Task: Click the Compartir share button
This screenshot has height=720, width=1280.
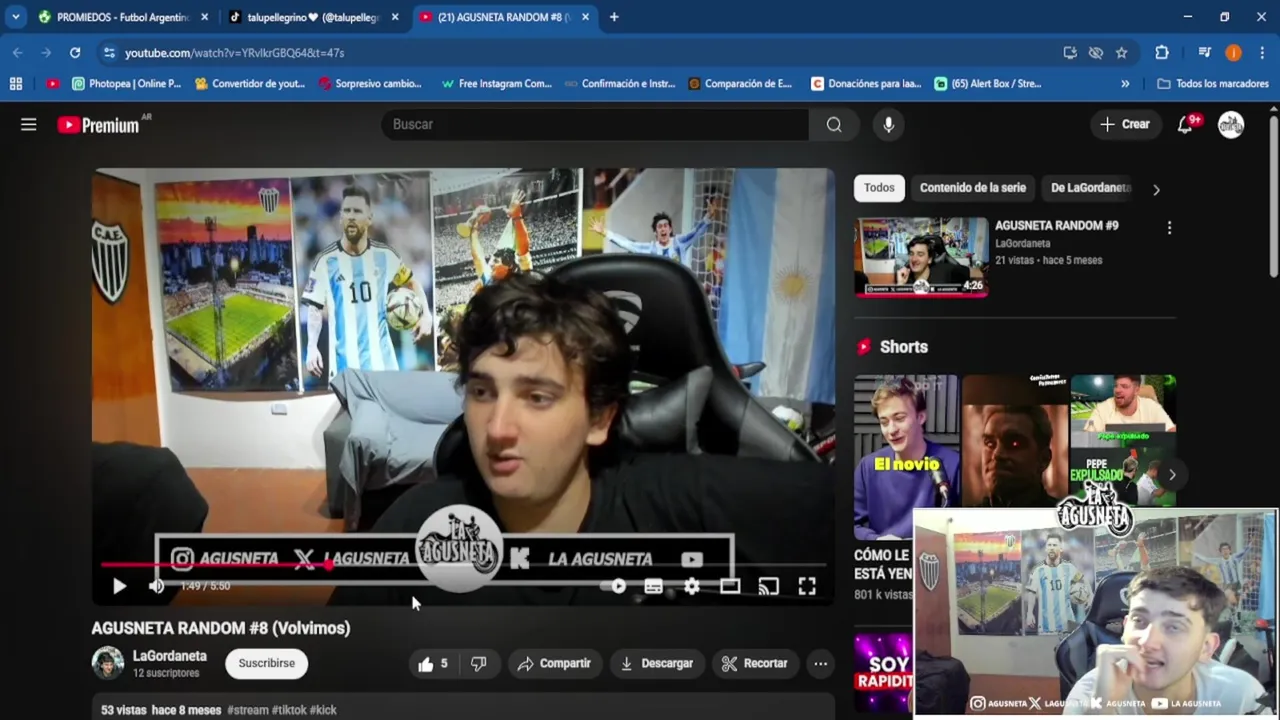Action: 554,663
